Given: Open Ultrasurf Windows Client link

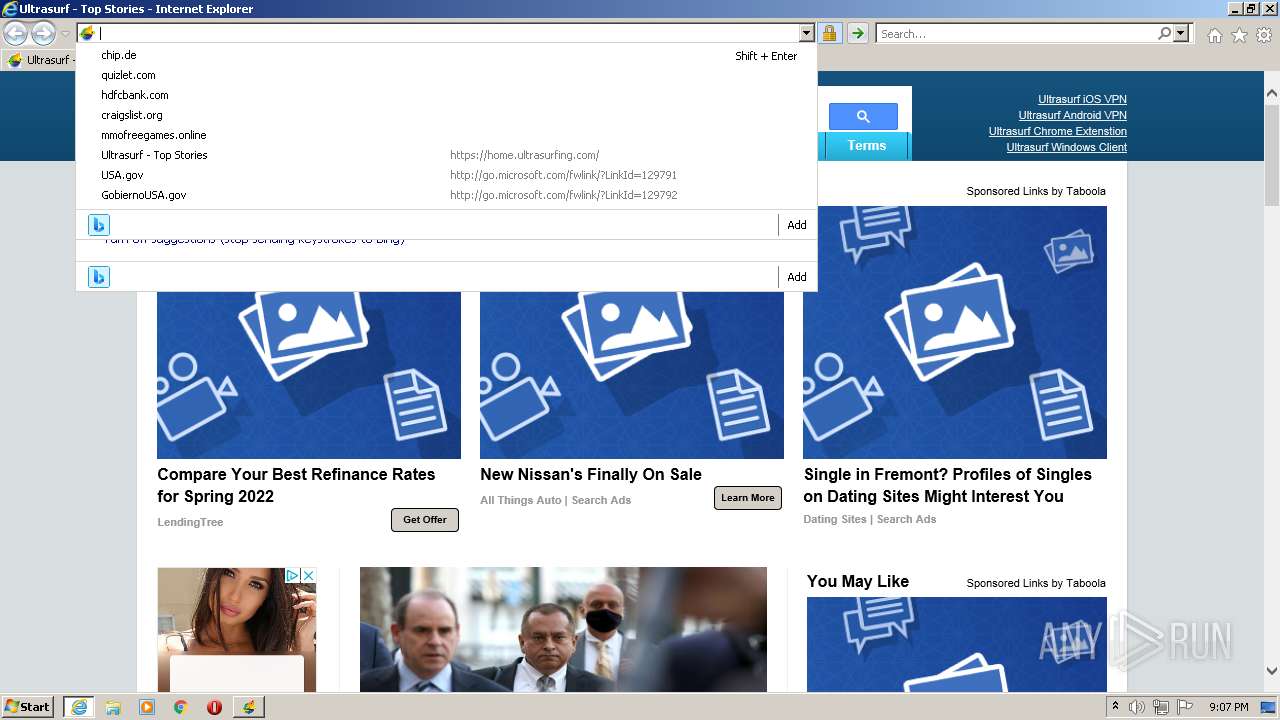Looking at the screenshot, I should pos(1066,147).
